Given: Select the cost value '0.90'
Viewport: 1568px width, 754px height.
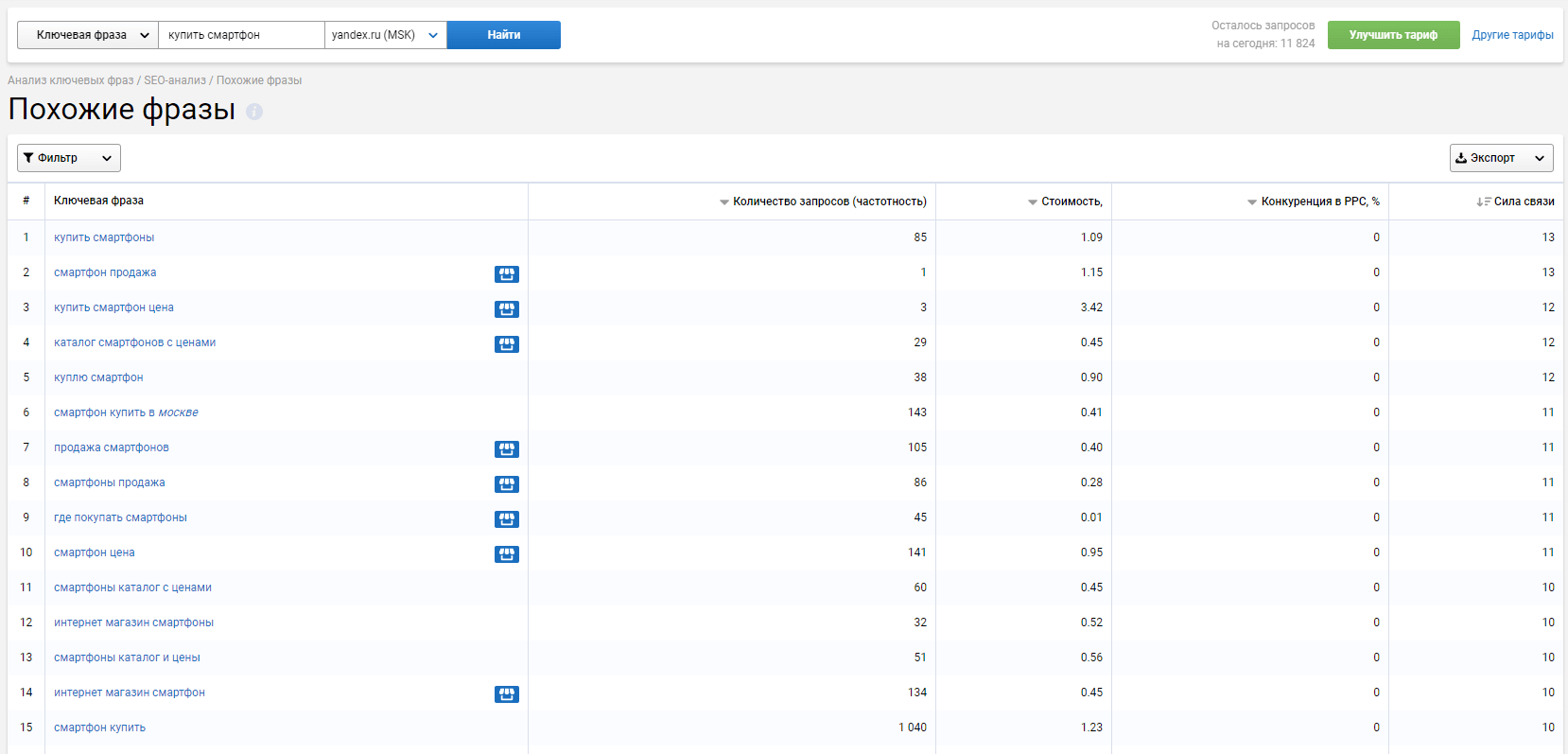Looking at the screenshot, I should pyautogui.click(x=1091, y=377).
